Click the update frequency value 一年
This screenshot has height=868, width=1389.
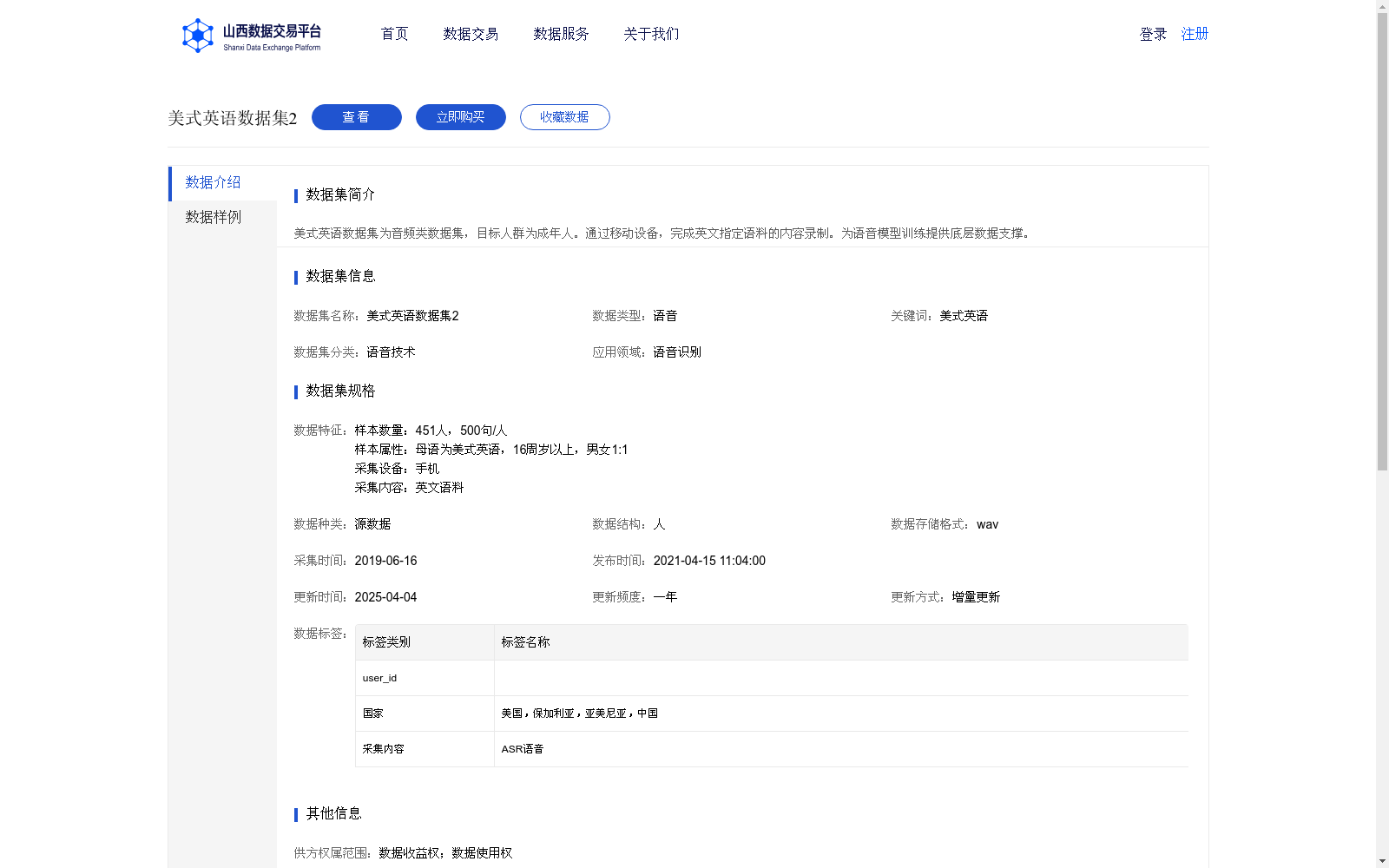tap(665, 597)
